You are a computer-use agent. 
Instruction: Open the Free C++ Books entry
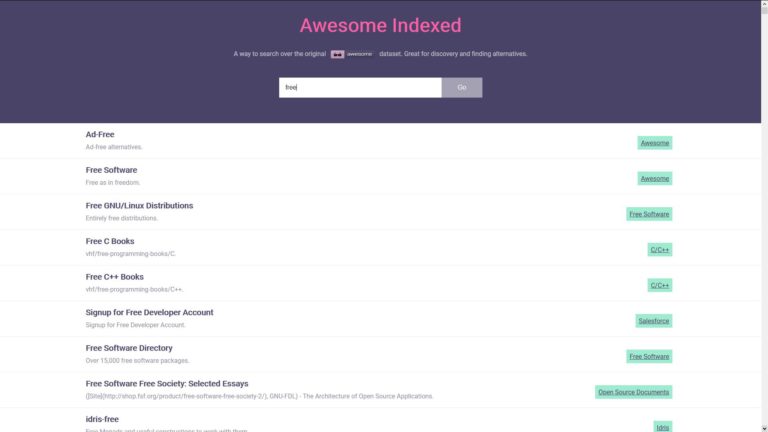[x=114, y=277]
